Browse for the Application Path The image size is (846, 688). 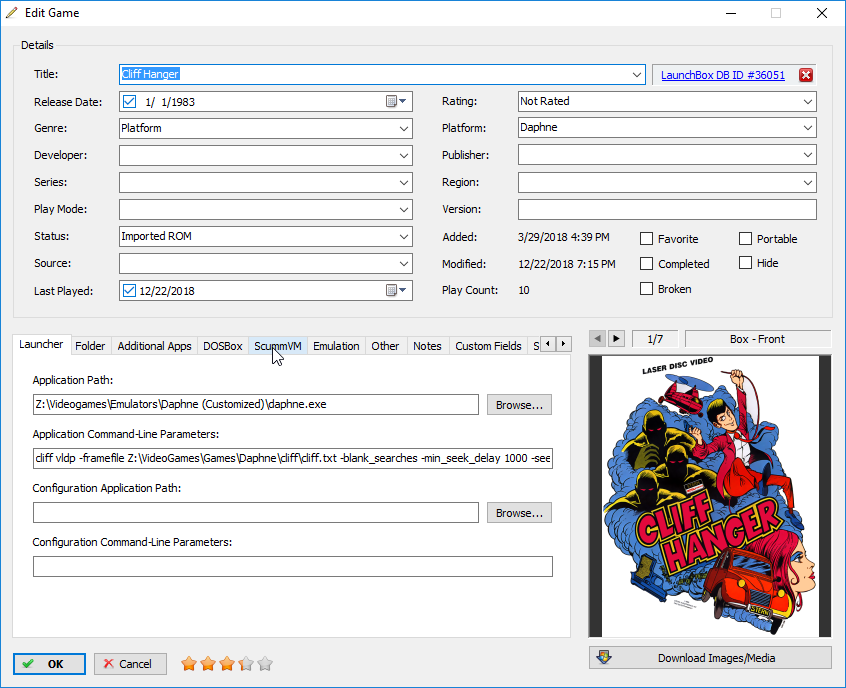(519, 405)
